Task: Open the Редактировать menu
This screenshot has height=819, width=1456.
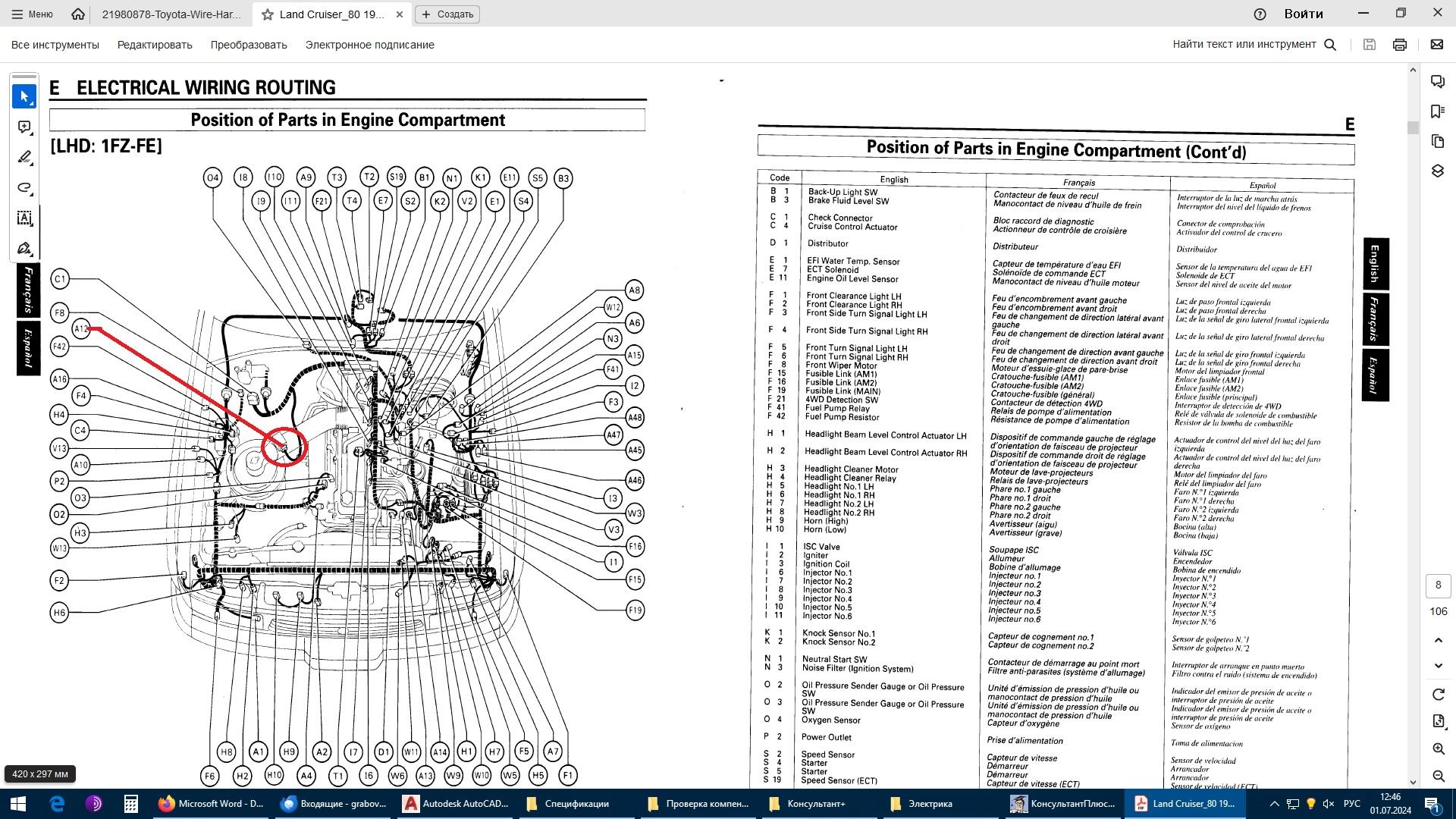Action: pos(155,45)
